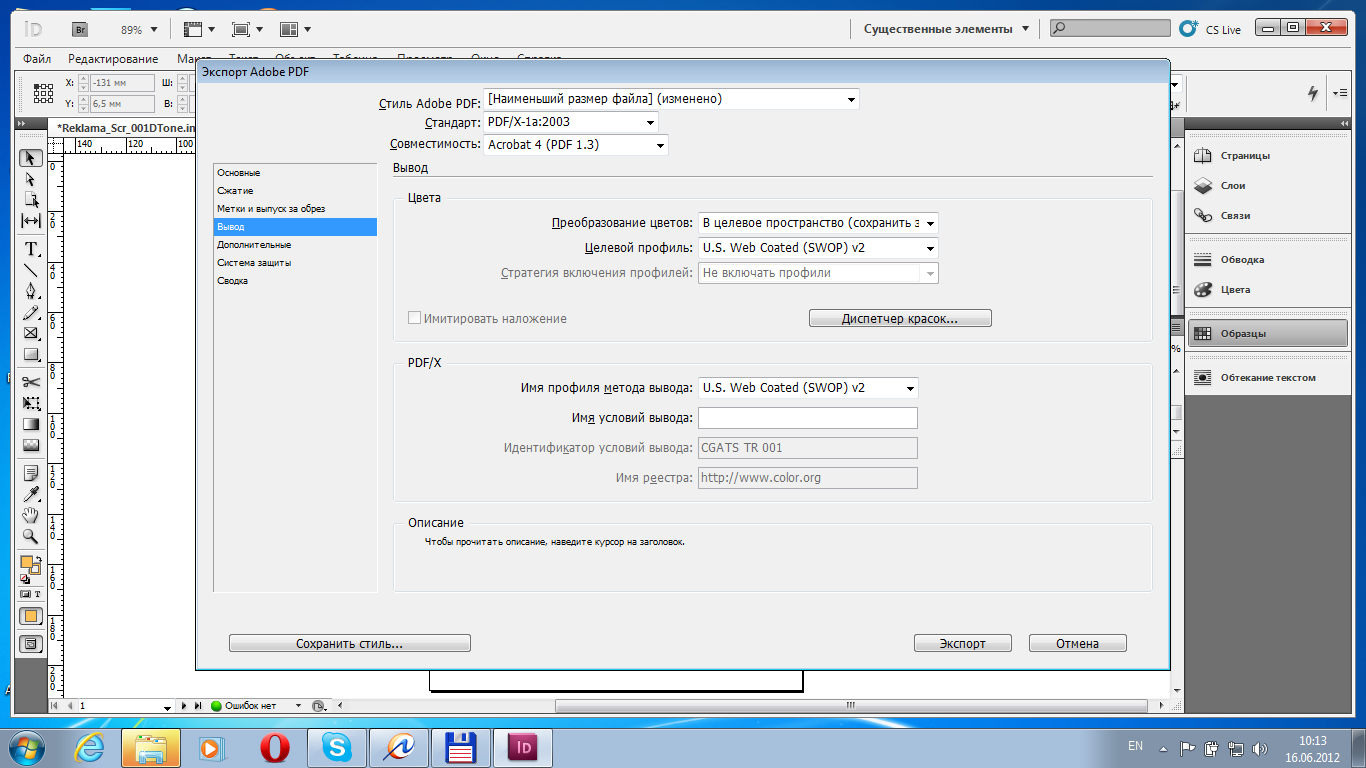Open the Файл menu
This screenshot has height=768, width=1366.
point(37,59)
